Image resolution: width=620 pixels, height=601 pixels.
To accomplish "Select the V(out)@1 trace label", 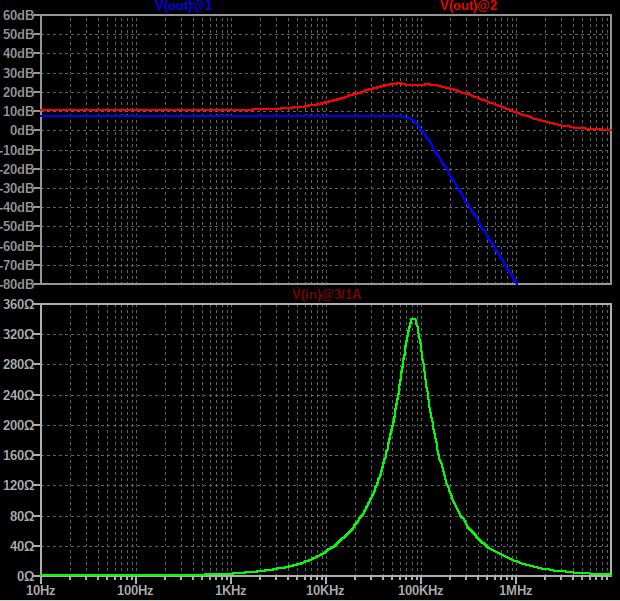I will (x=183, y=6).
